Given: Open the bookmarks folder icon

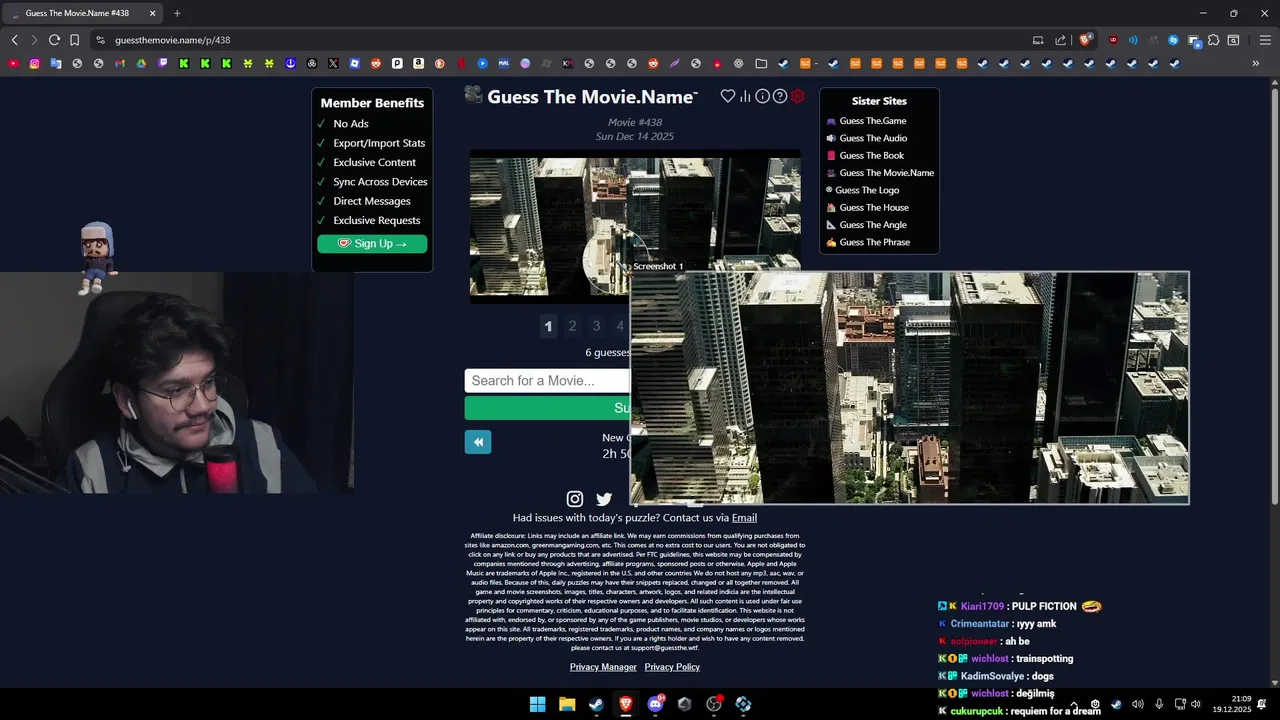Looking at the screenshot, I should coord(761,63).
